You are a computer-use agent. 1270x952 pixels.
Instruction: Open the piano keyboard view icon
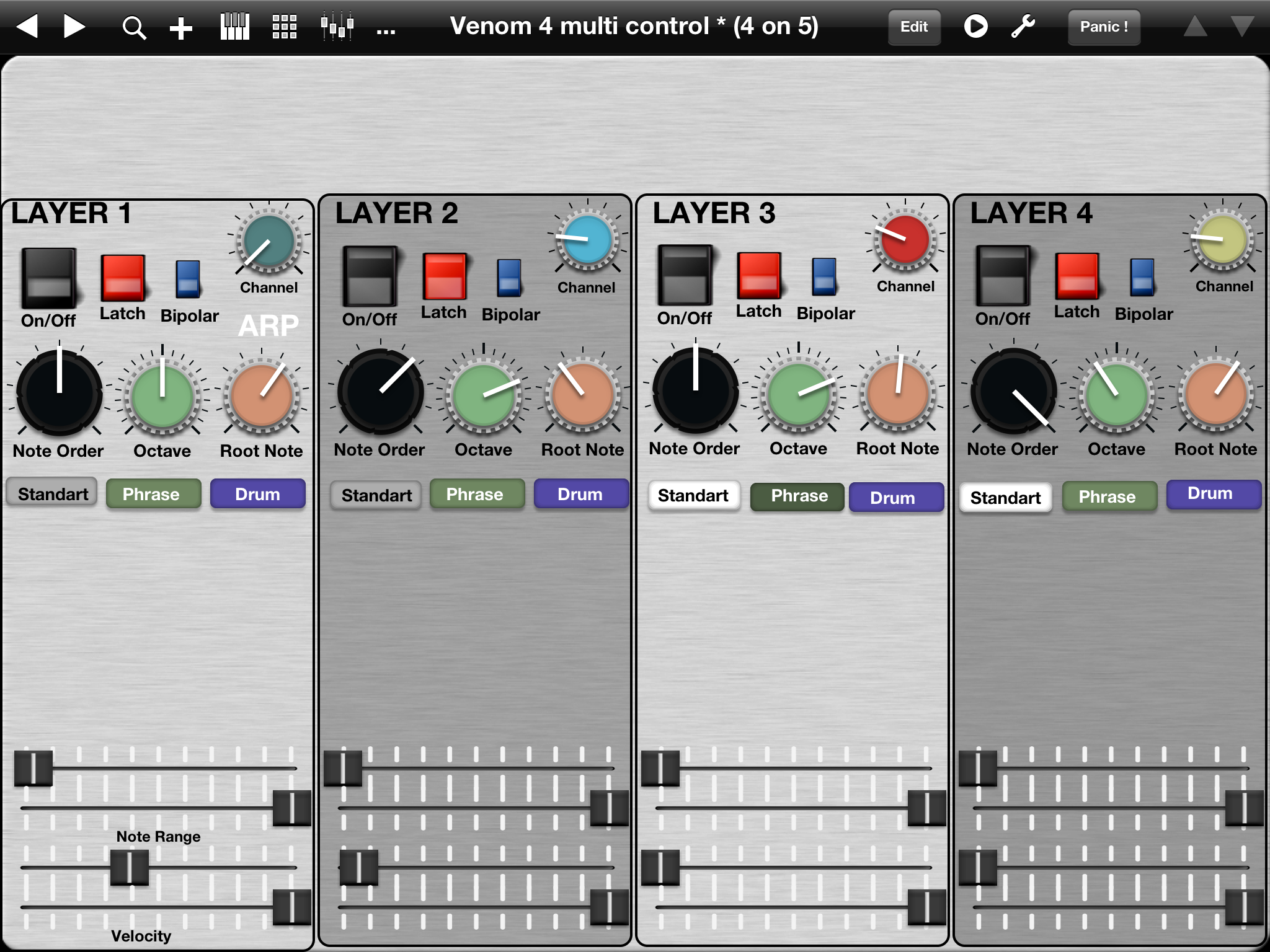tap(234, 27)
